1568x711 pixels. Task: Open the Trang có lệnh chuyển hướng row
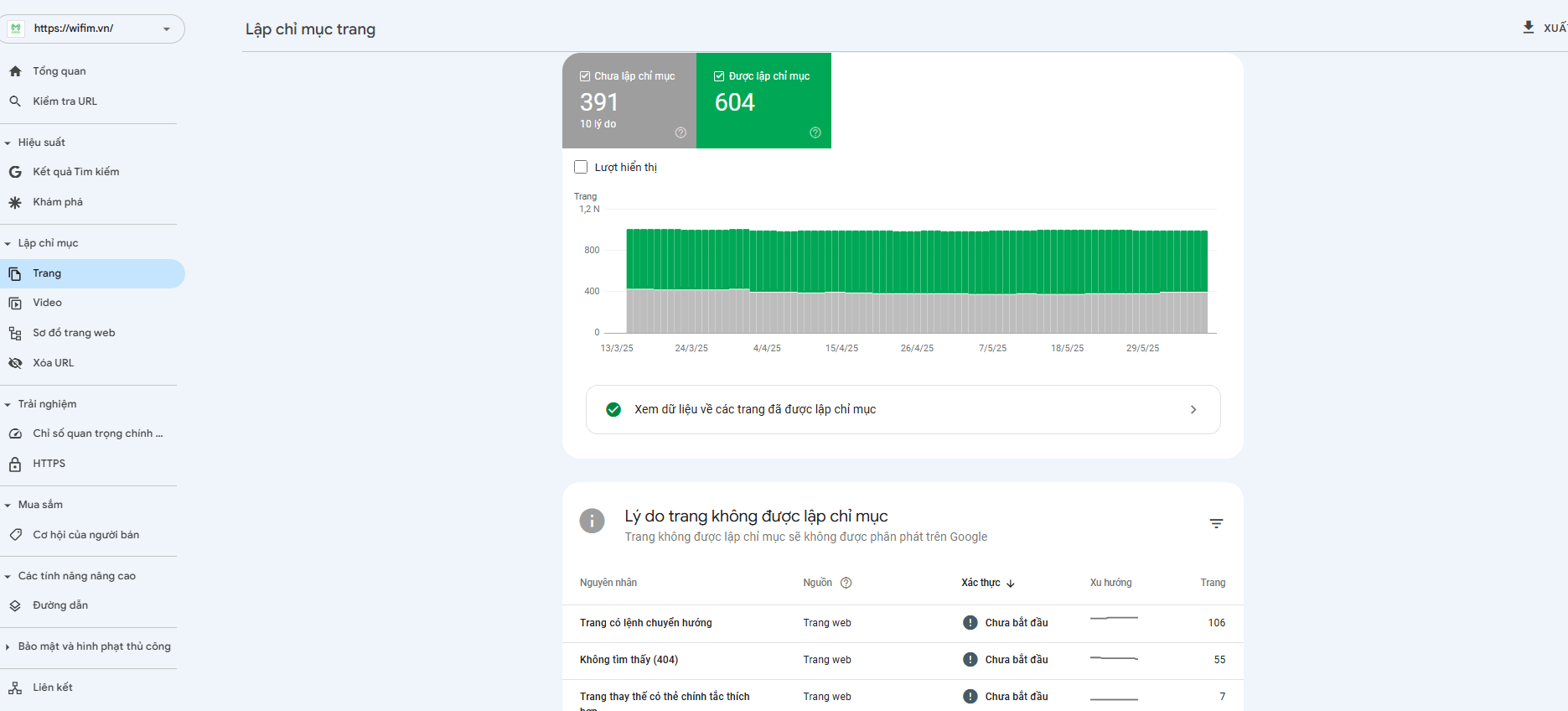click(x=903, y=623)
